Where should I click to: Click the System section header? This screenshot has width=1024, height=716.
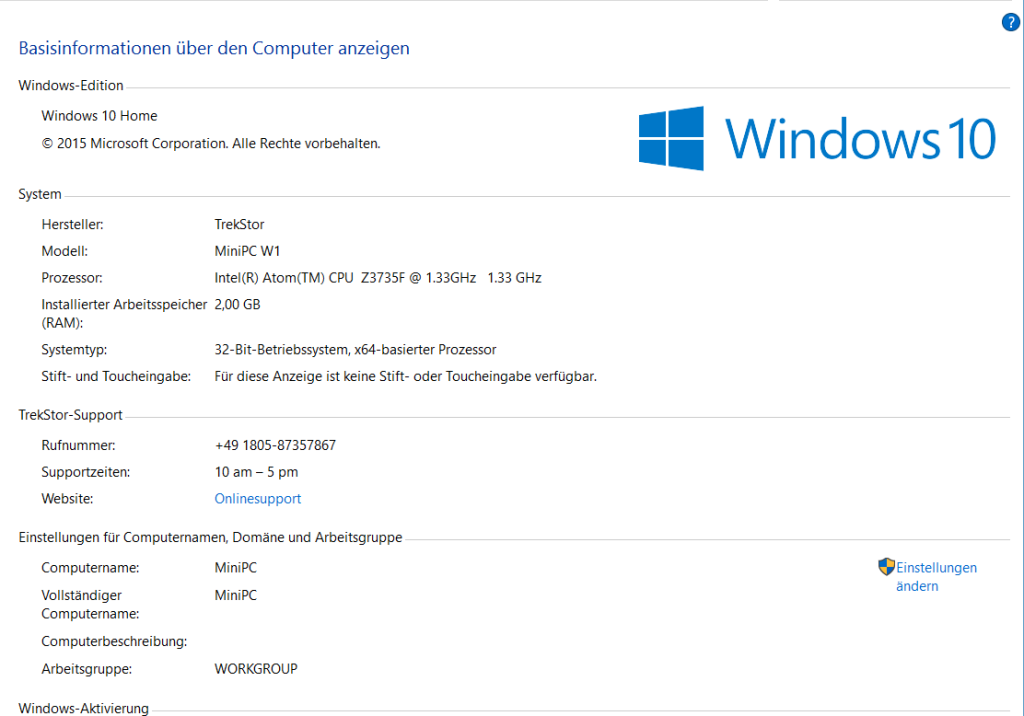(x=40, y=194)
